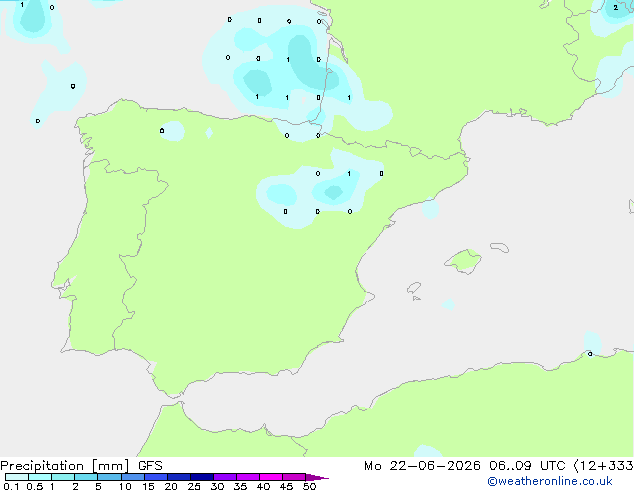Pick the 20–25 mm legend swatch

179,477
